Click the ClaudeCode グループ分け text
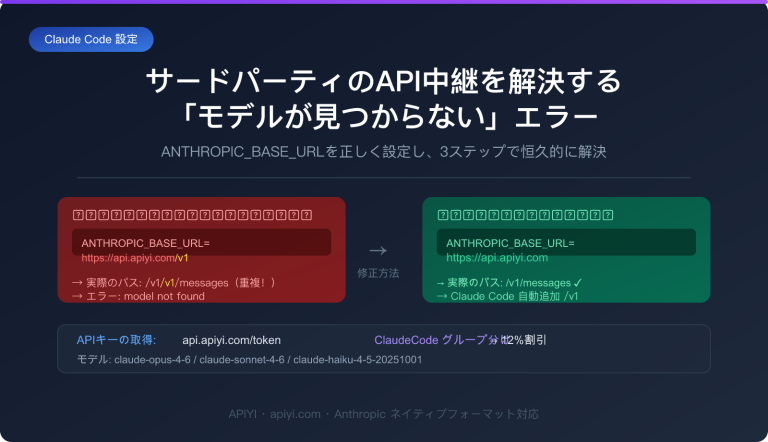The image size is (768, 442). [x=440, y=340]
